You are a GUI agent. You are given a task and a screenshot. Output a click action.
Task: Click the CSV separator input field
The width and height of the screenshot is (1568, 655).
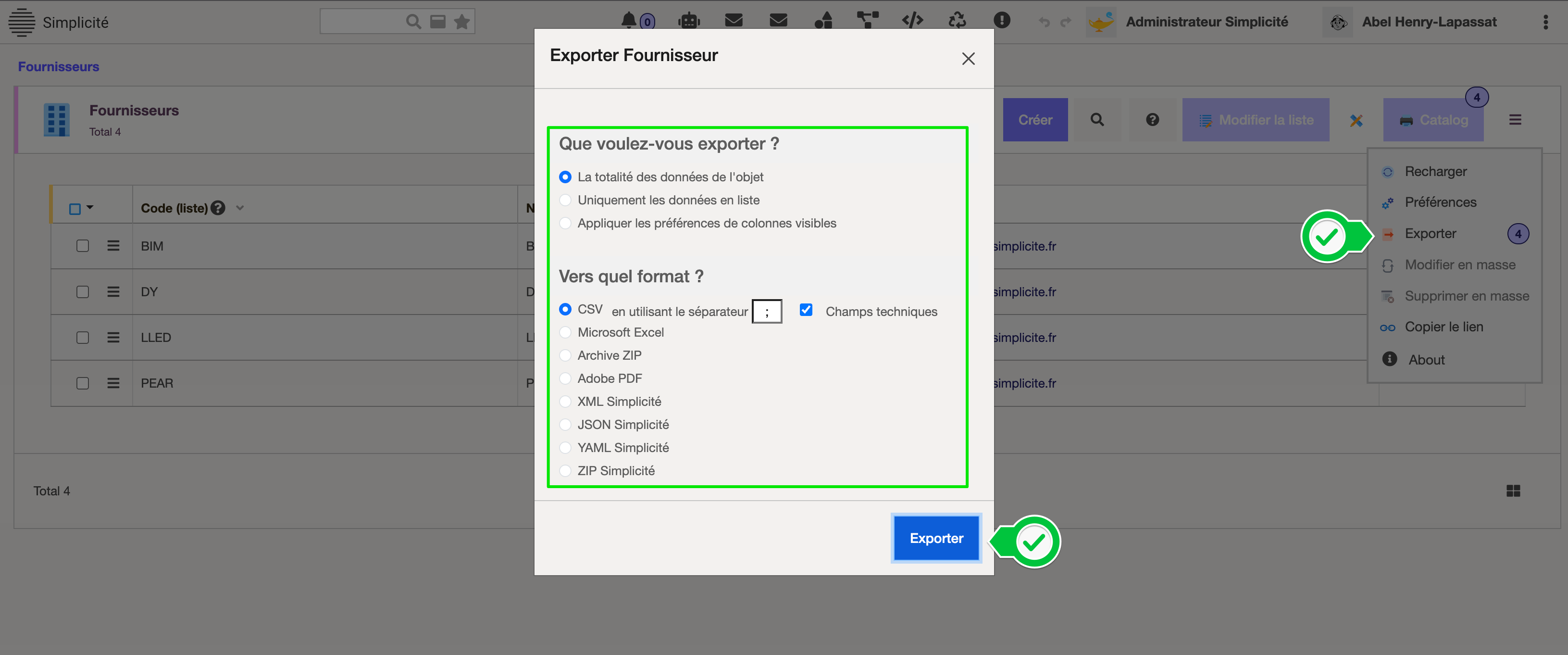766,312
